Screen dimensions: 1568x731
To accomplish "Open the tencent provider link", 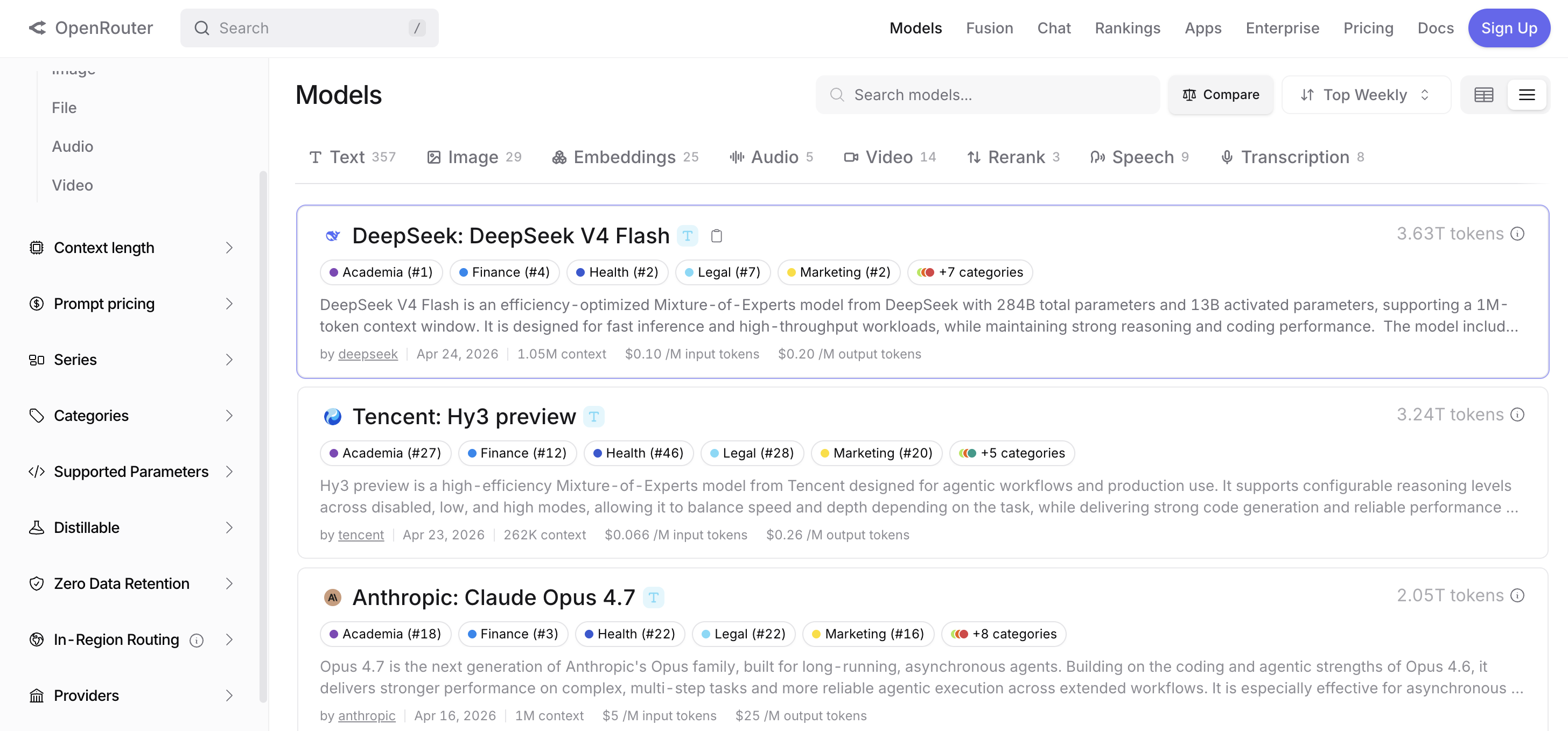I will pyautogui.click(x=361, y=535).
